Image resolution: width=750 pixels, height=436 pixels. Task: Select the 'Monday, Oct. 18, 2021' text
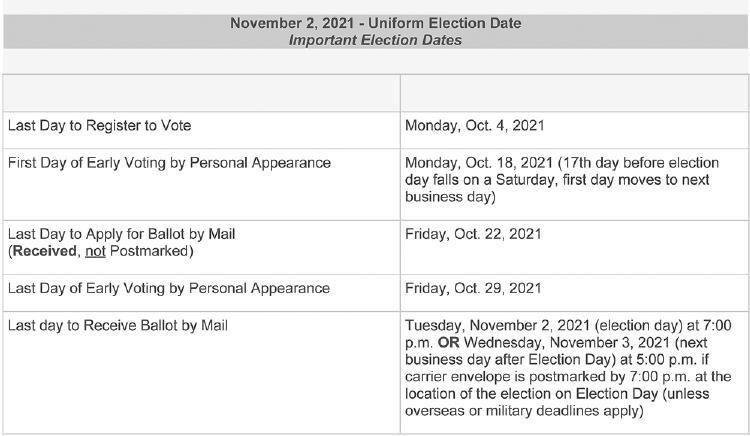coord(479,163)
